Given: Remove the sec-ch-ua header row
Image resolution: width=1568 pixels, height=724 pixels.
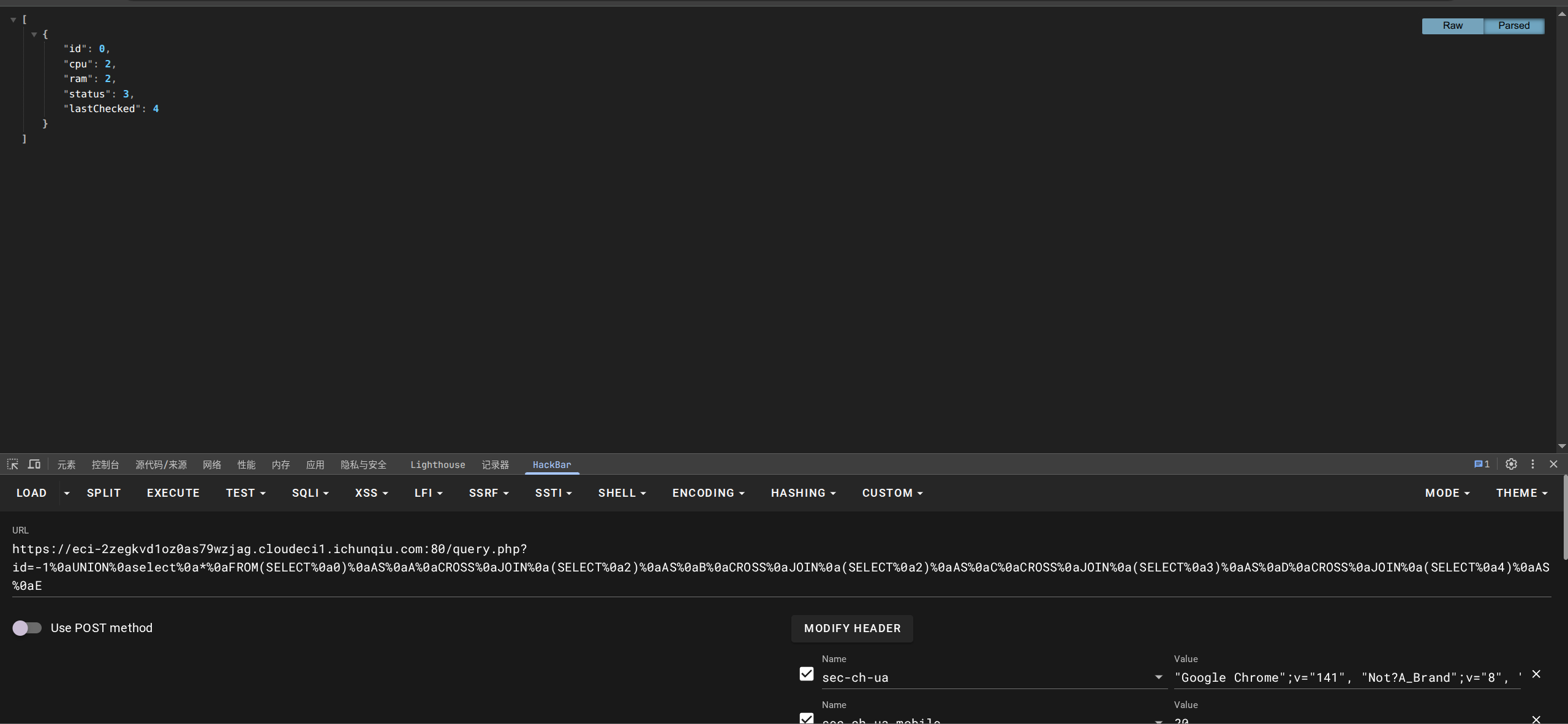Looking at the screenshot, I should point(1536,674).
